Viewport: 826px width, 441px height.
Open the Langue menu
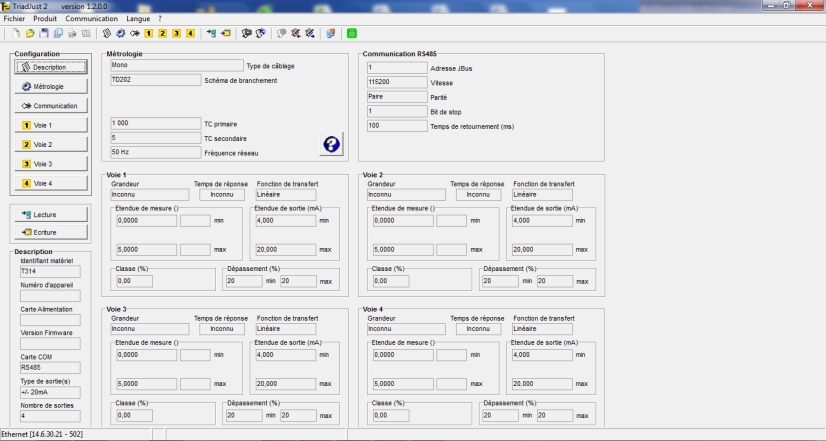click(139, 18)
